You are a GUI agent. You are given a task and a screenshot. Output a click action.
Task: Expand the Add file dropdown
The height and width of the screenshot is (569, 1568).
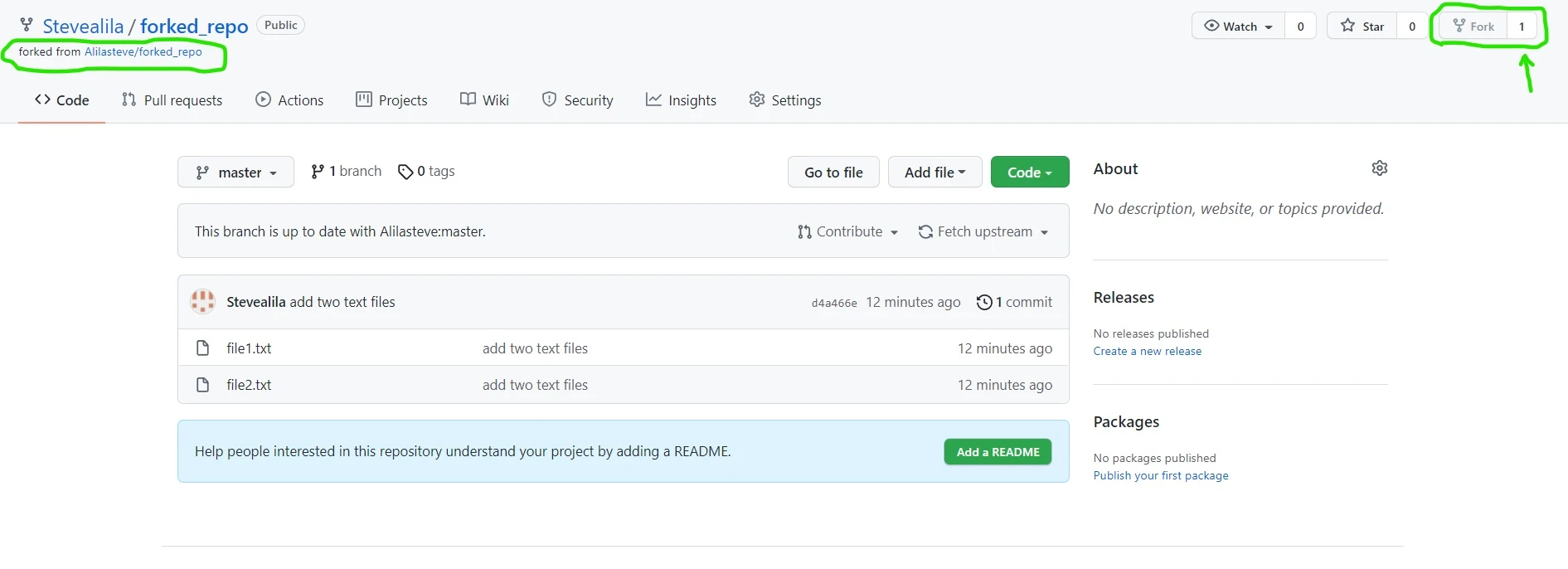tap(934, 172)
